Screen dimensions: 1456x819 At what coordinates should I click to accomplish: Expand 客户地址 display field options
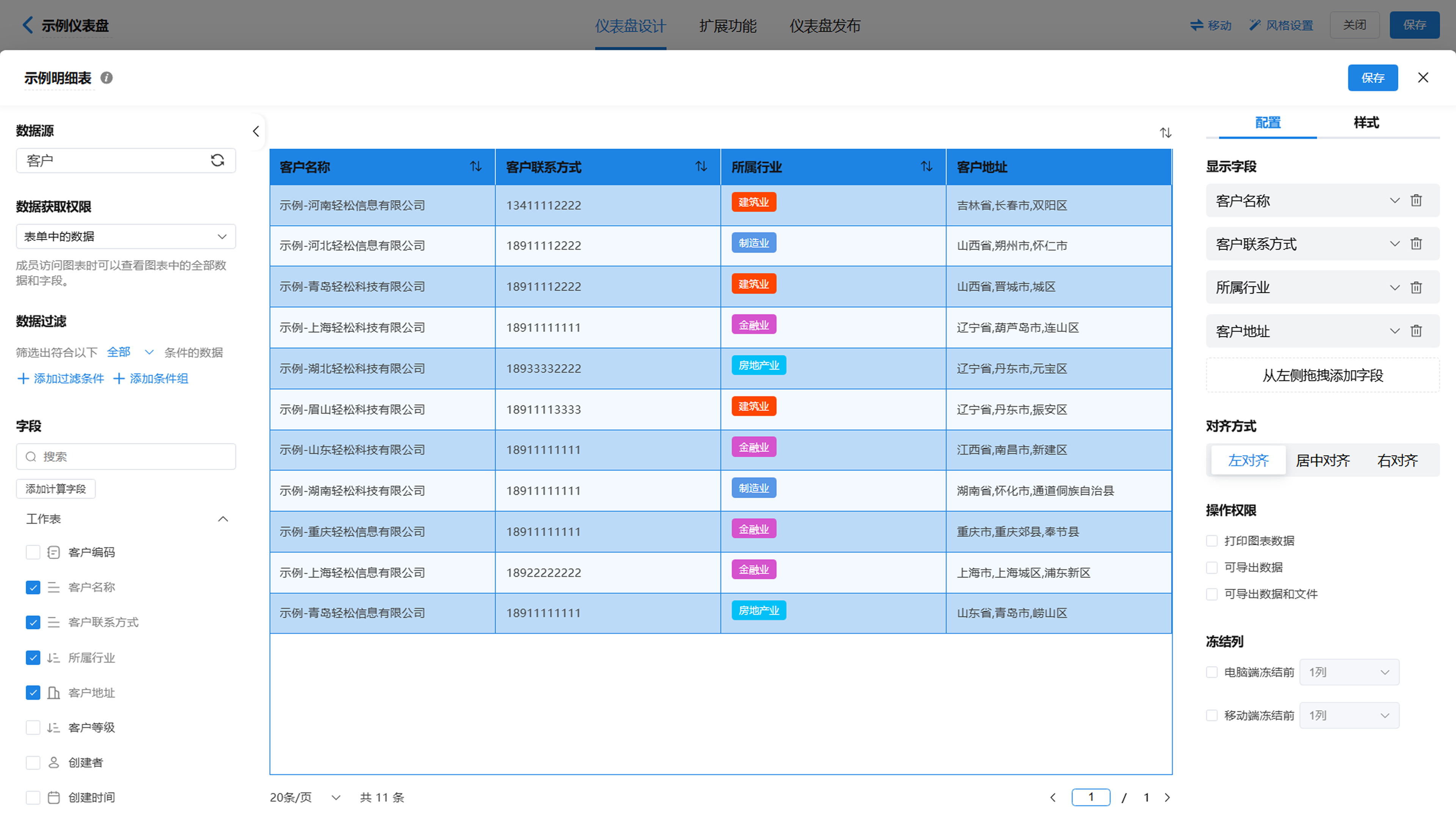[x=1395, y=331]
